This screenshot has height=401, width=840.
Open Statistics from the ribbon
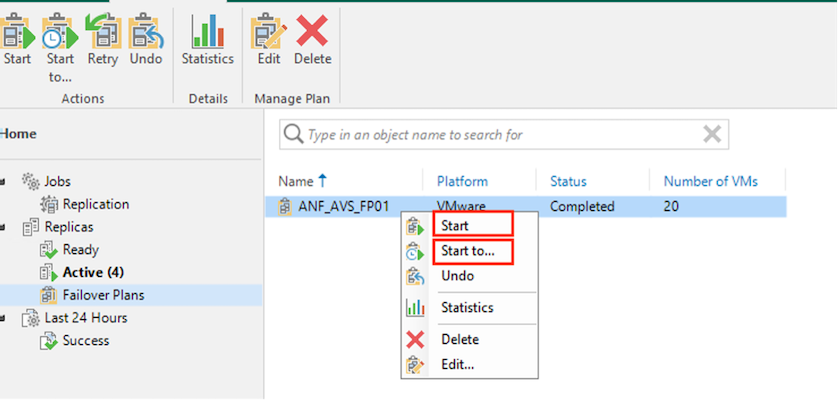pyautogui.click(x=208, y=32)
